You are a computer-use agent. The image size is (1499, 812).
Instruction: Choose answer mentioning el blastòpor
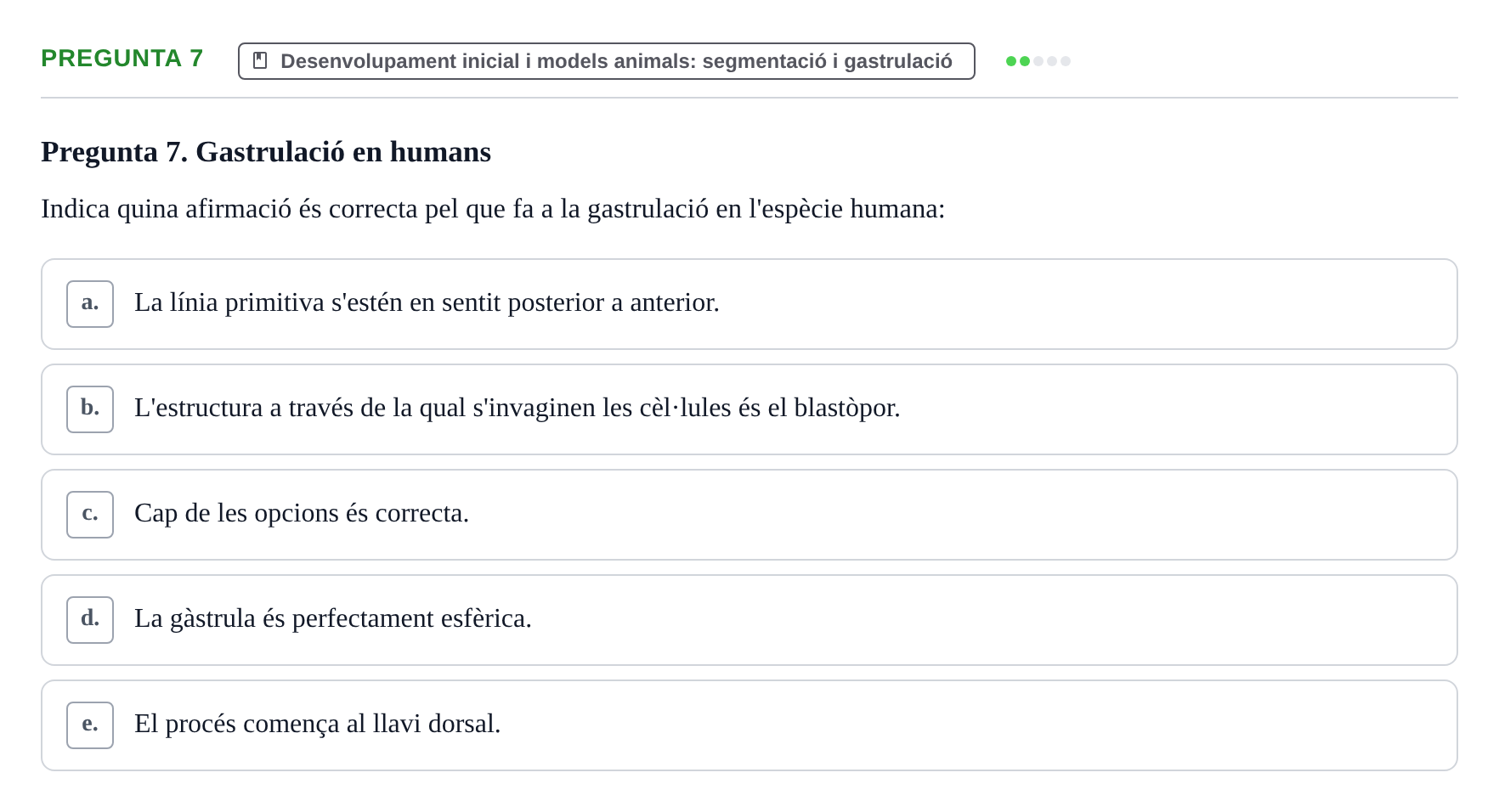pos(517,408)
